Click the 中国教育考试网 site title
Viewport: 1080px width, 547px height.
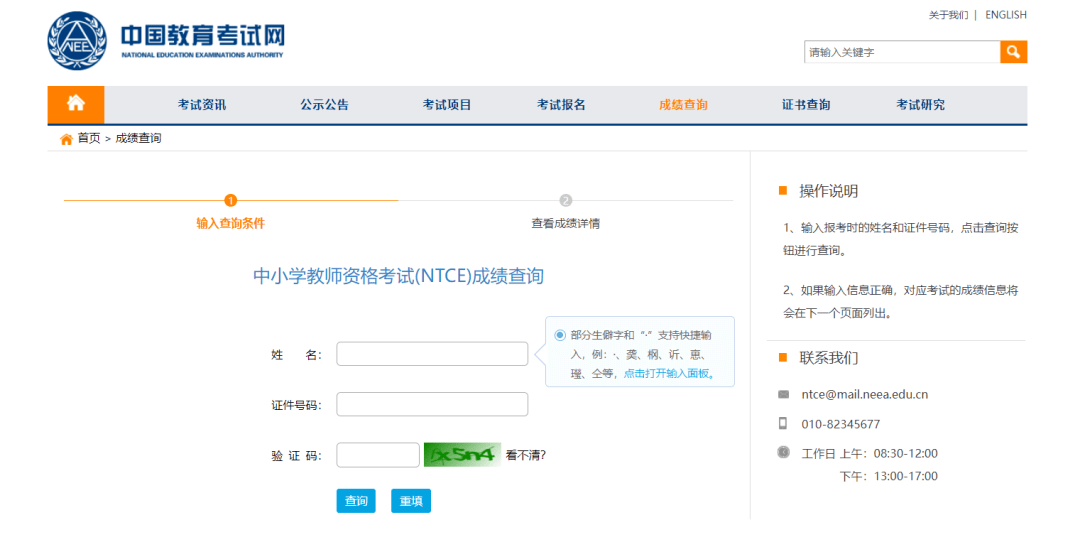(202, 36)
